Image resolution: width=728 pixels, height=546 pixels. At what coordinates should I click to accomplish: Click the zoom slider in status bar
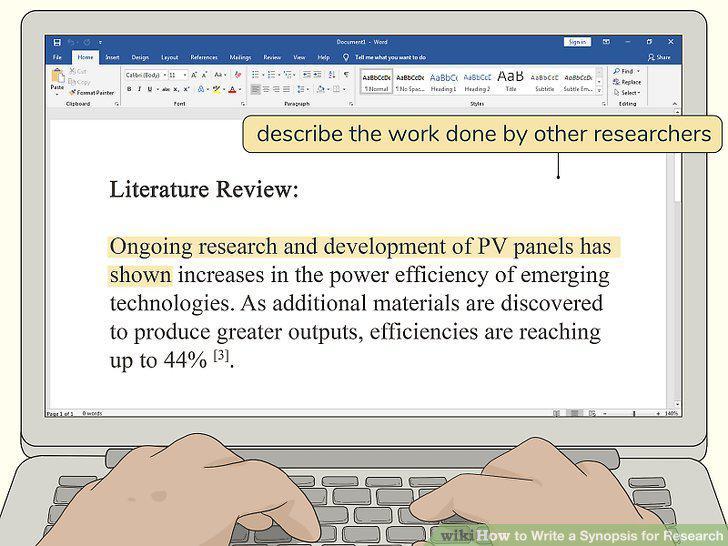tap(634, 413)
